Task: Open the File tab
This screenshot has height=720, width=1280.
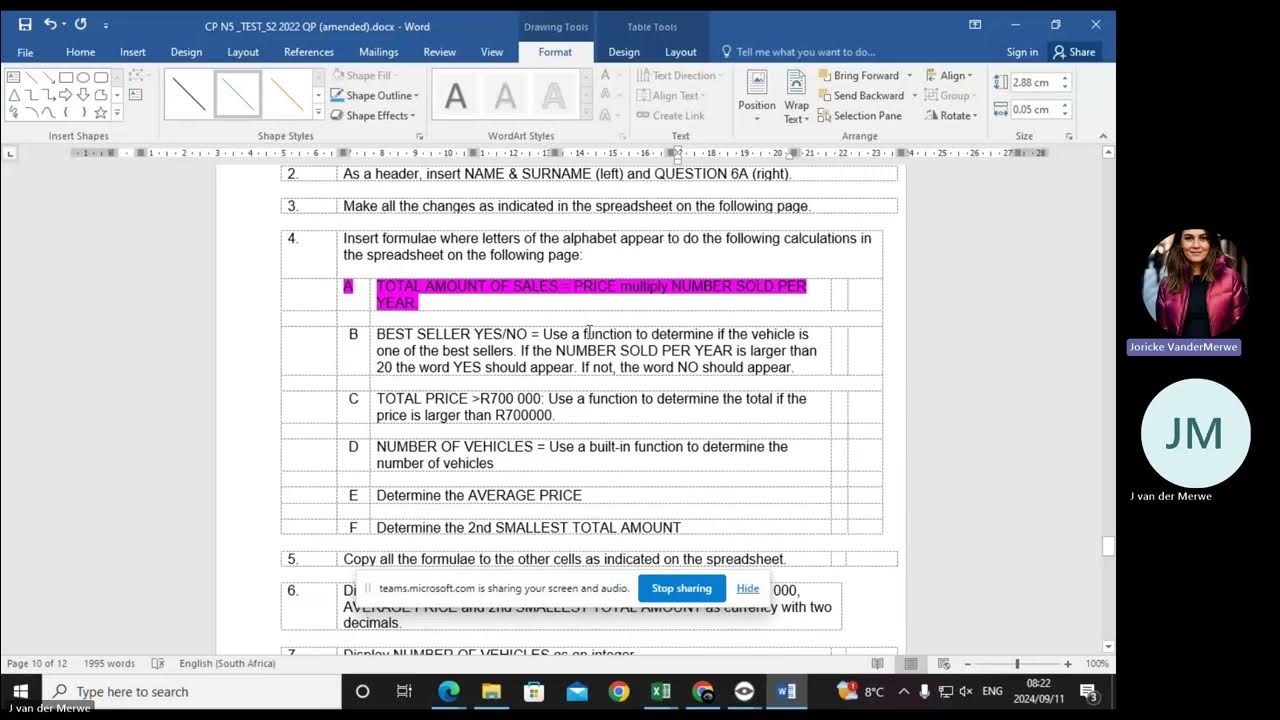Action: 25,52
